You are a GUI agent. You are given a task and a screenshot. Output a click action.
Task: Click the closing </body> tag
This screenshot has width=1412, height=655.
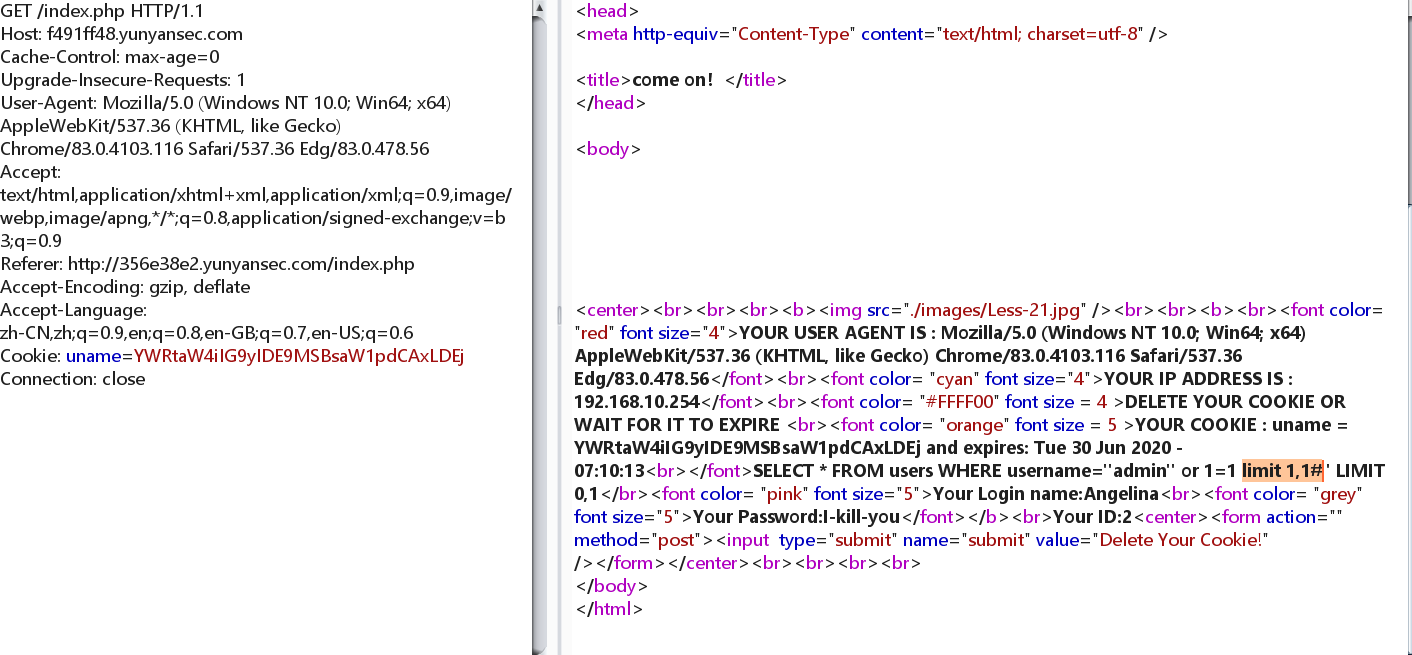(x=612, y=586)
